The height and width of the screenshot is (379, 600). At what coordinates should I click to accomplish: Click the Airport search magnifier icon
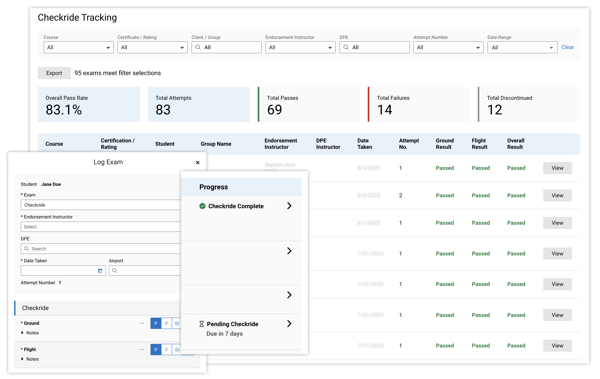(x=114, y=271)
